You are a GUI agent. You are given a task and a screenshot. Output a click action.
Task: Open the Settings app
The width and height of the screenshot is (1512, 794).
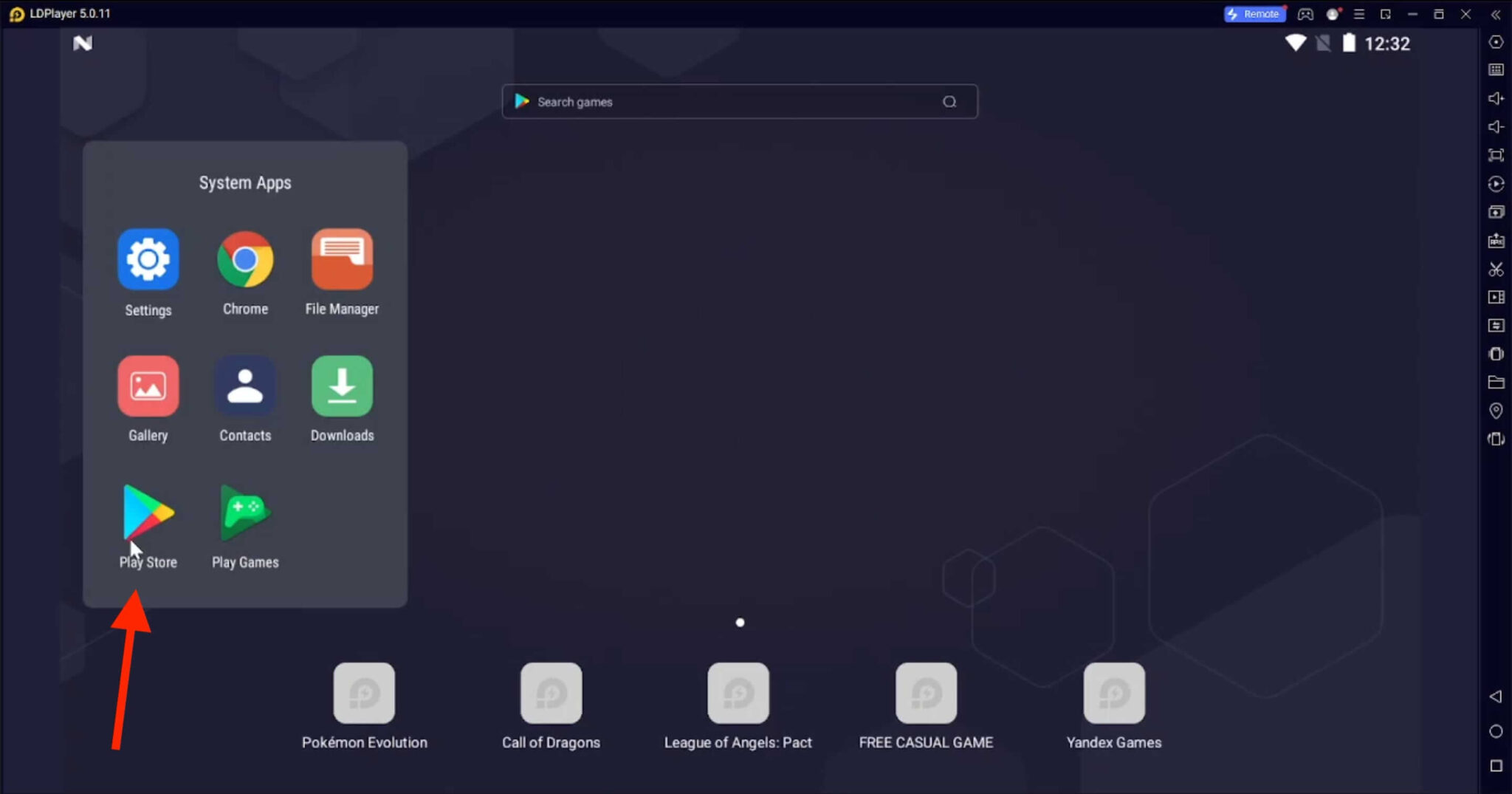148,259
